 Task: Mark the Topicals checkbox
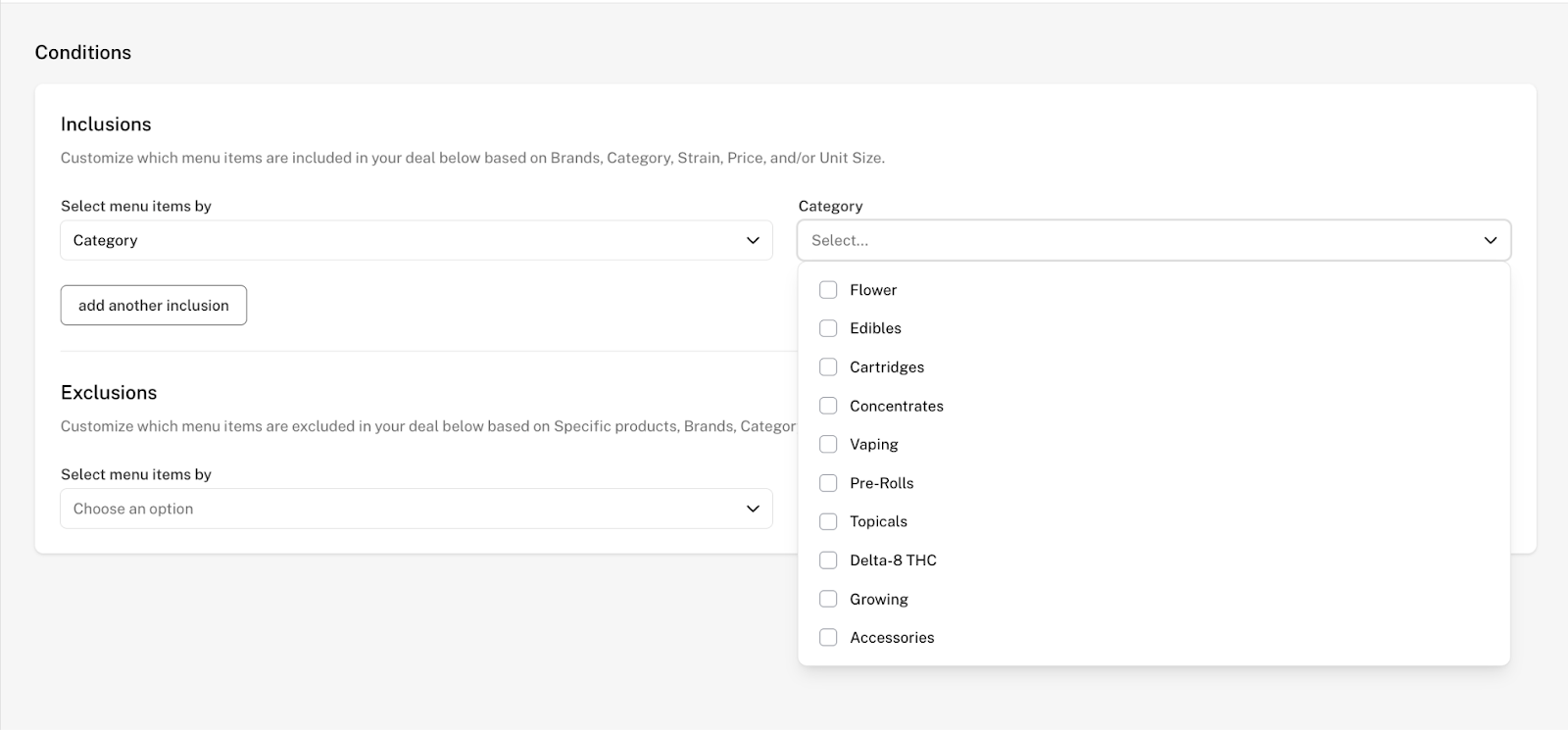pyautogui.click(x=828, y=521)
